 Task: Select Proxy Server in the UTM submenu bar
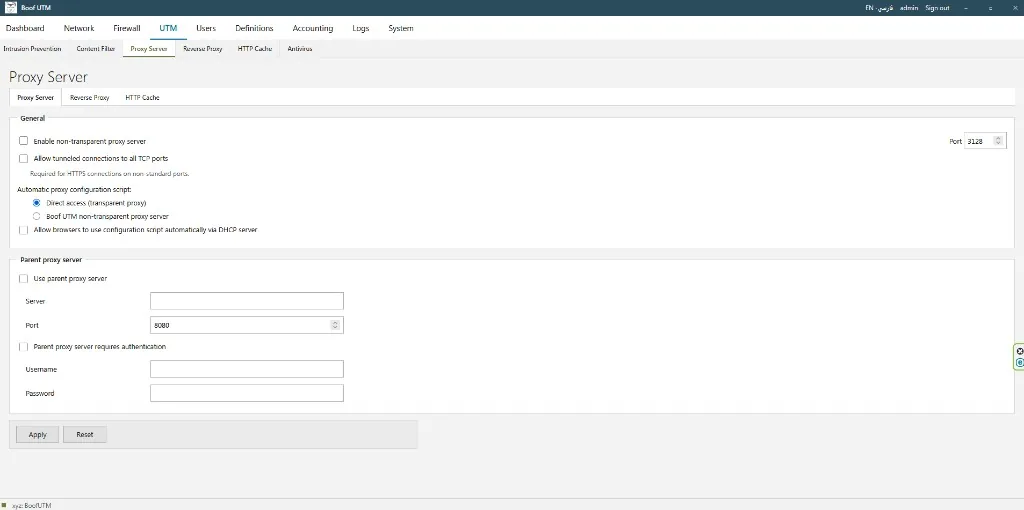(149, 49)
